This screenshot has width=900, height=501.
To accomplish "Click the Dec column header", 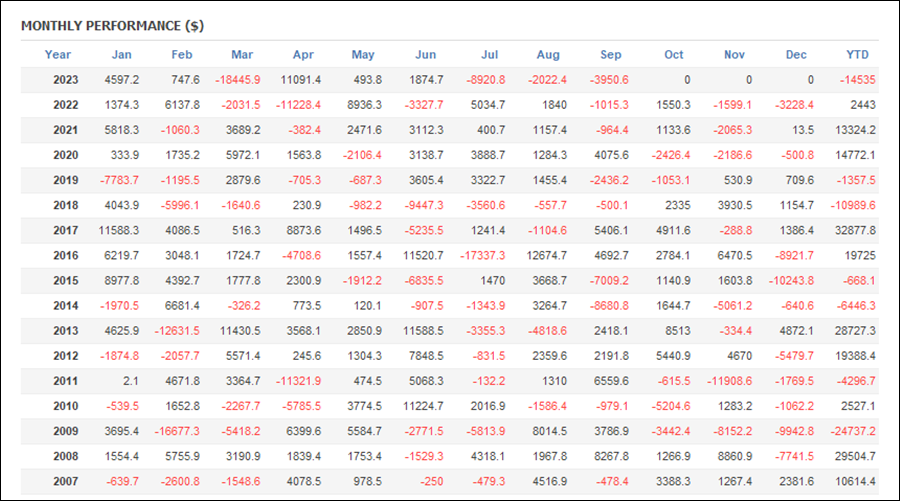I will tap(796, 55).
